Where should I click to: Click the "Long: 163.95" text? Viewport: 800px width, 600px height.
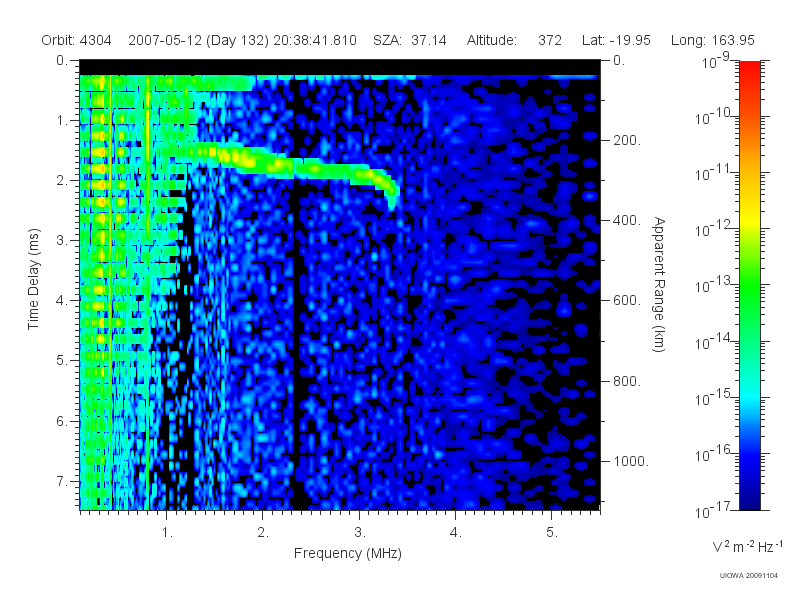tap(713, 40)
